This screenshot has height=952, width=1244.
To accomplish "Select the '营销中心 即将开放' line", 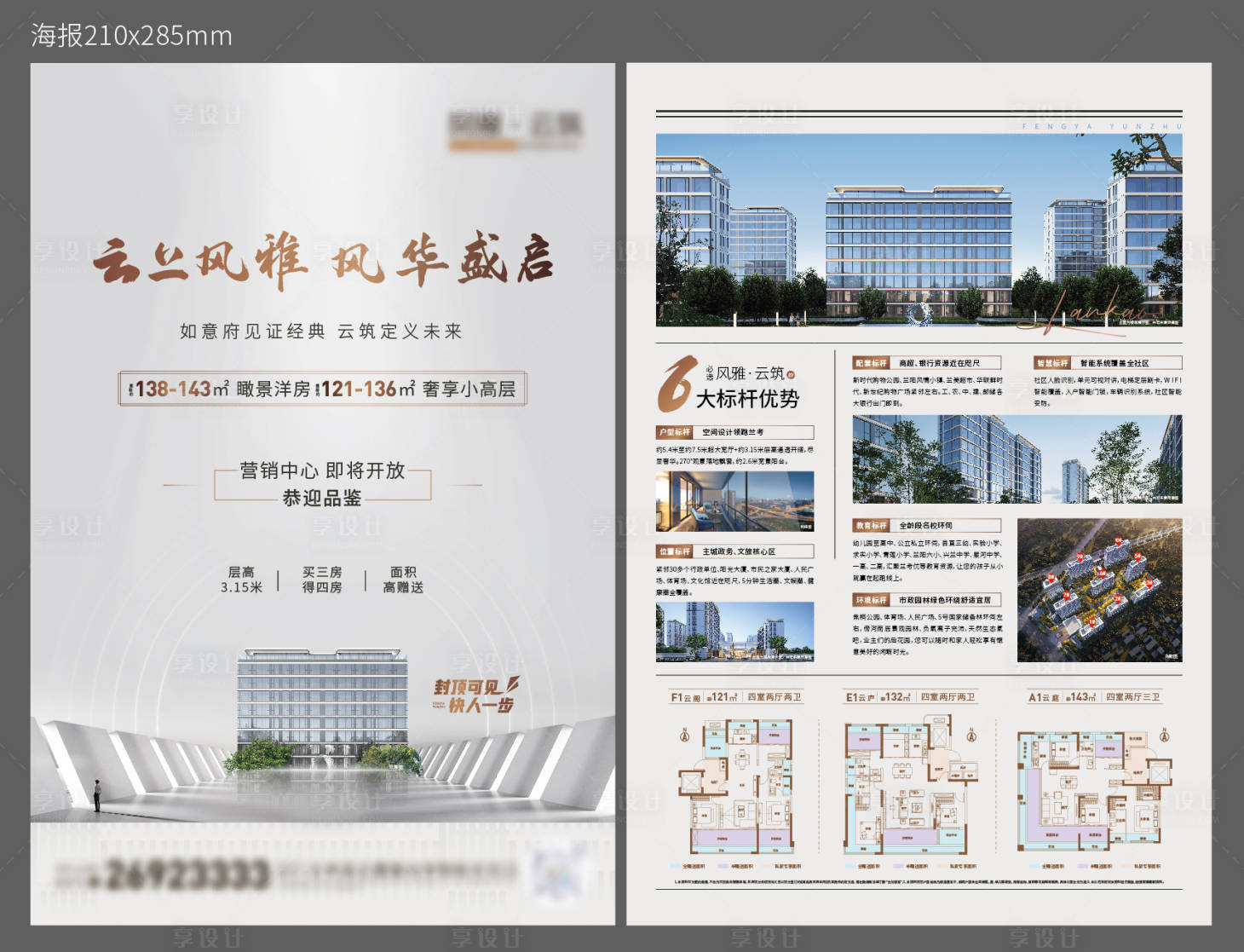I will coord(322,470).
